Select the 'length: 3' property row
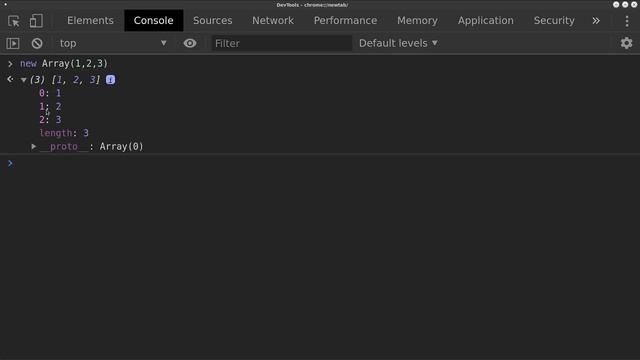640x360 pixels. [64, 133]
